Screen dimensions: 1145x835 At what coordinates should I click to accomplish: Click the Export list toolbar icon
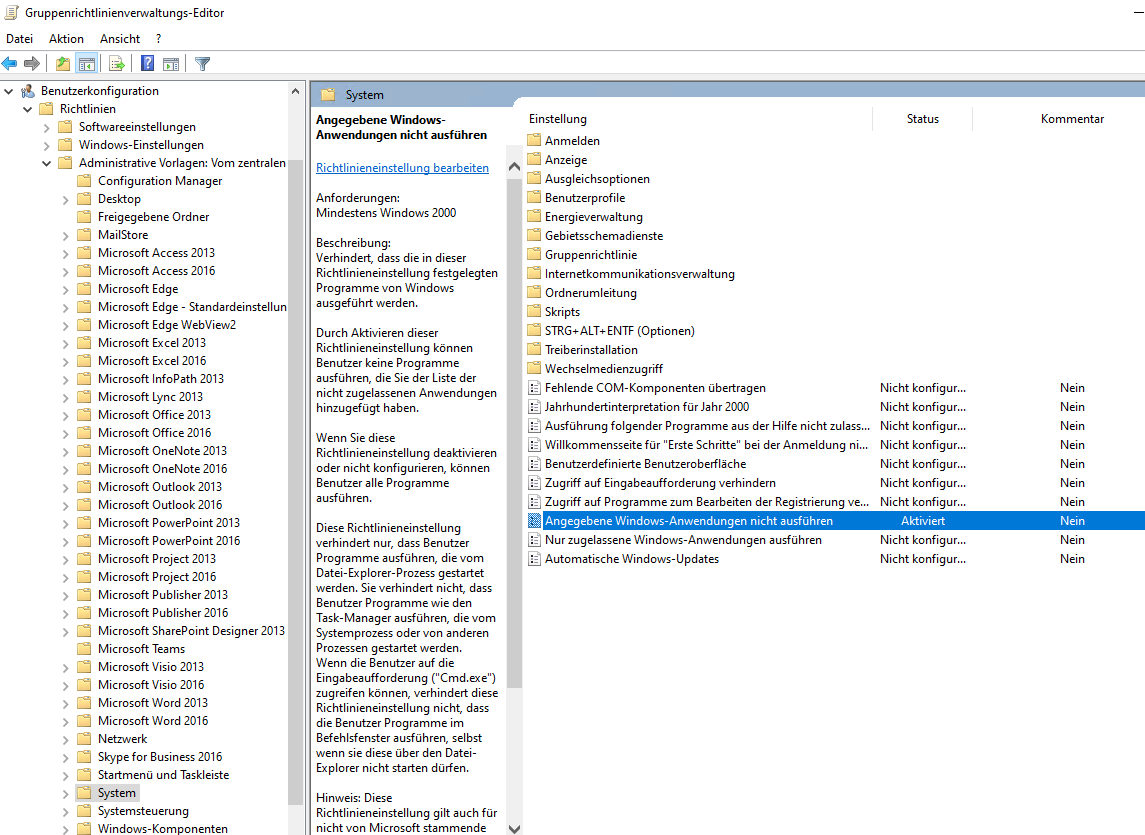pos(117,64)
